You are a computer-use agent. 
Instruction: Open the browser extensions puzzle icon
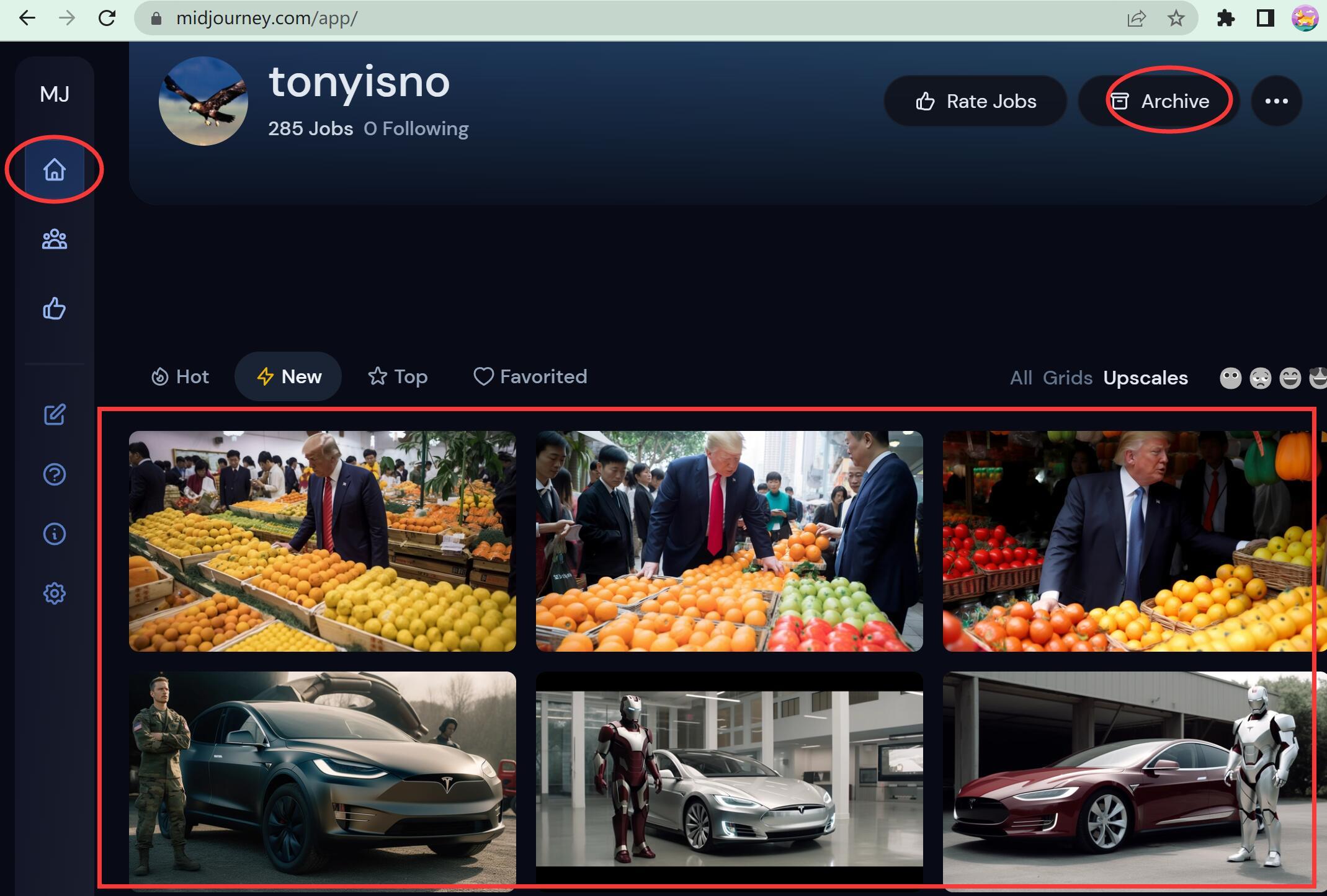(1225, 19)
